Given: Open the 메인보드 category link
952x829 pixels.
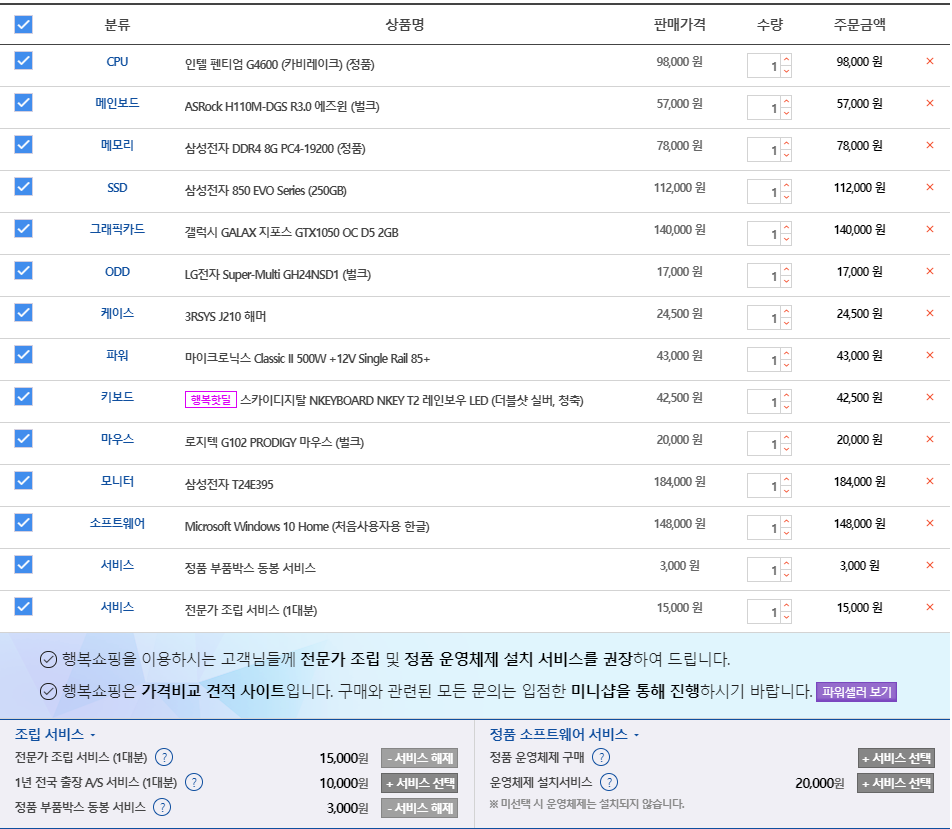Looking at the screenshot, I should pyautogui.click(x=117, y=103).
